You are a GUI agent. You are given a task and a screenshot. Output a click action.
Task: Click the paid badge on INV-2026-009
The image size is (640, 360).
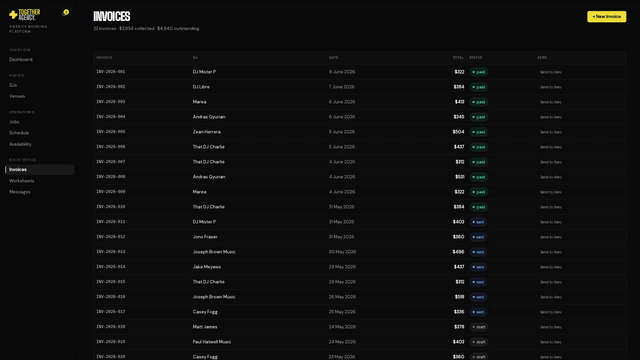pyautogui.click(x=478, y=192)
